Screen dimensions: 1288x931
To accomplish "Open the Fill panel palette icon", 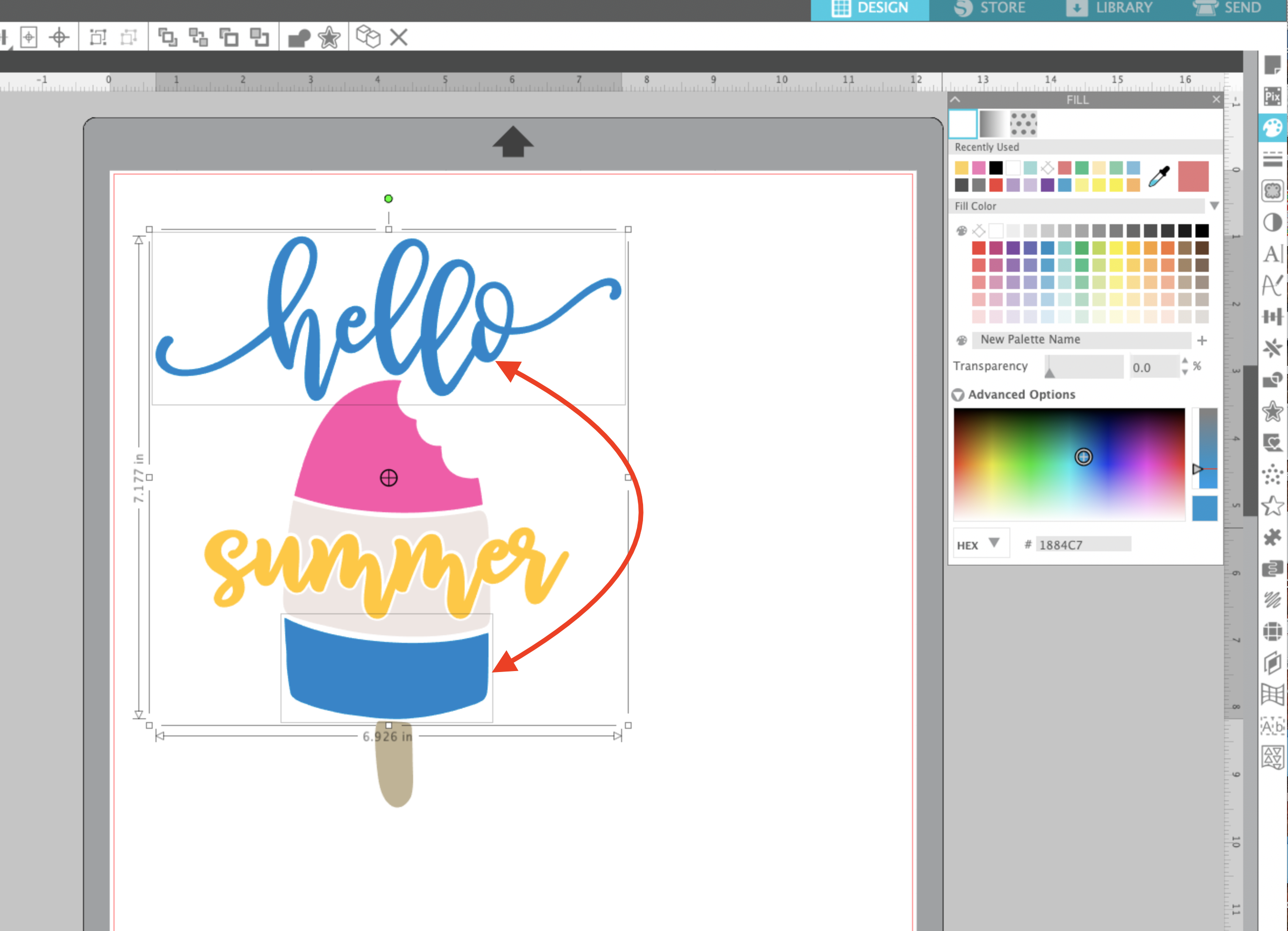I will 1274,128.
